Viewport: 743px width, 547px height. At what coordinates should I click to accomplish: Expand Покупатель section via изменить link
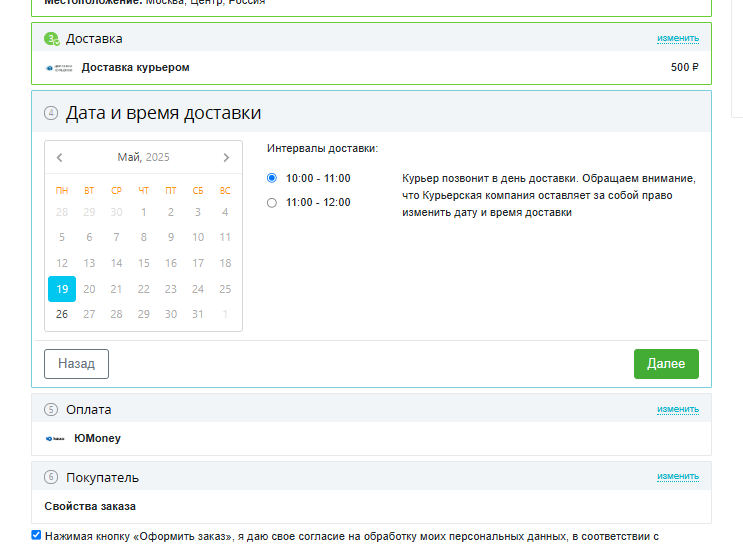click(x=677, y=477)
